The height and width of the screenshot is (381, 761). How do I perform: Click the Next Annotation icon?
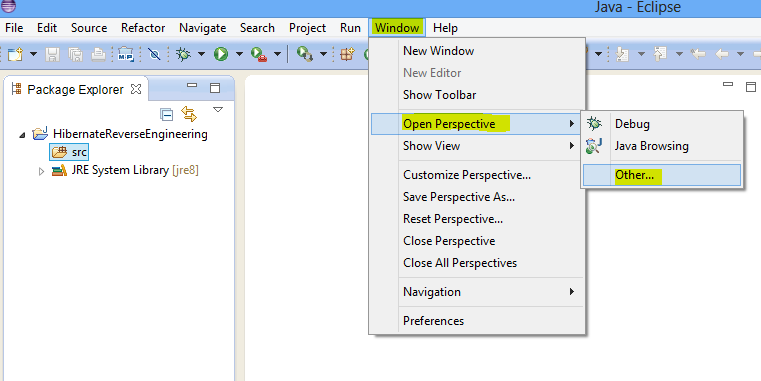pos(622,54)
